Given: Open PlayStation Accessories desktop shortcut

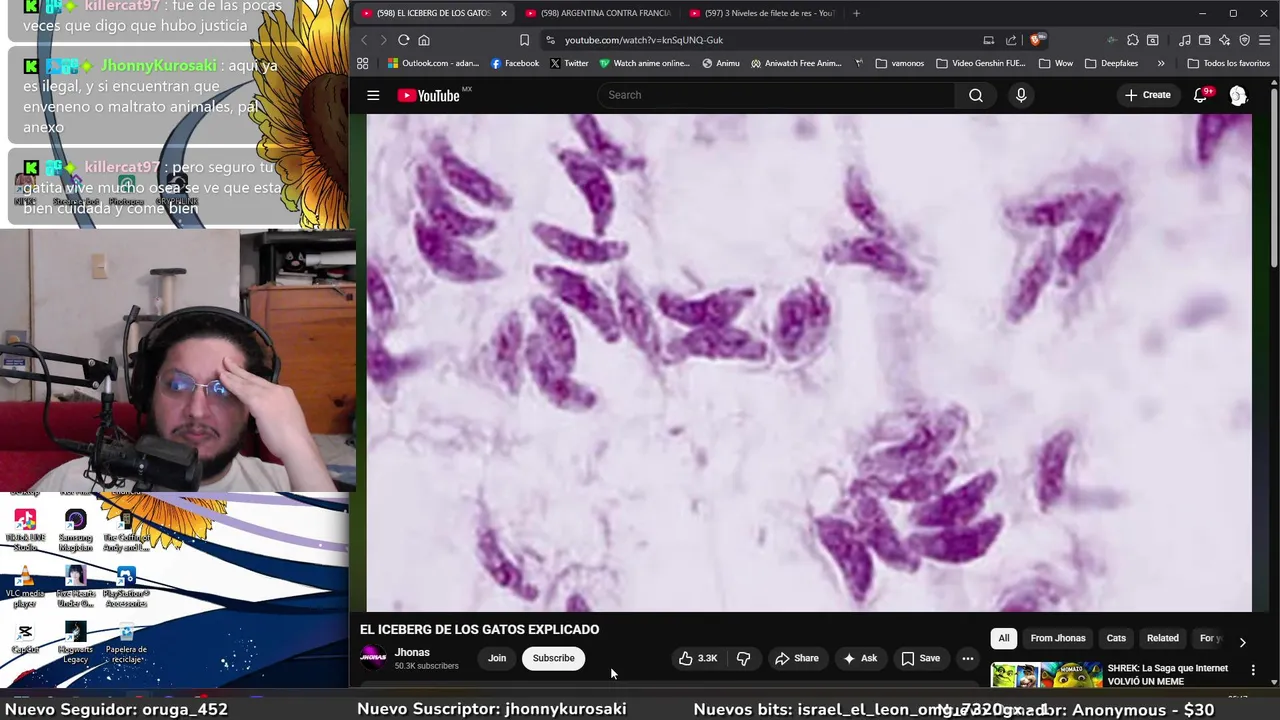Looking at the screenshot, I should tap(126, 587).
